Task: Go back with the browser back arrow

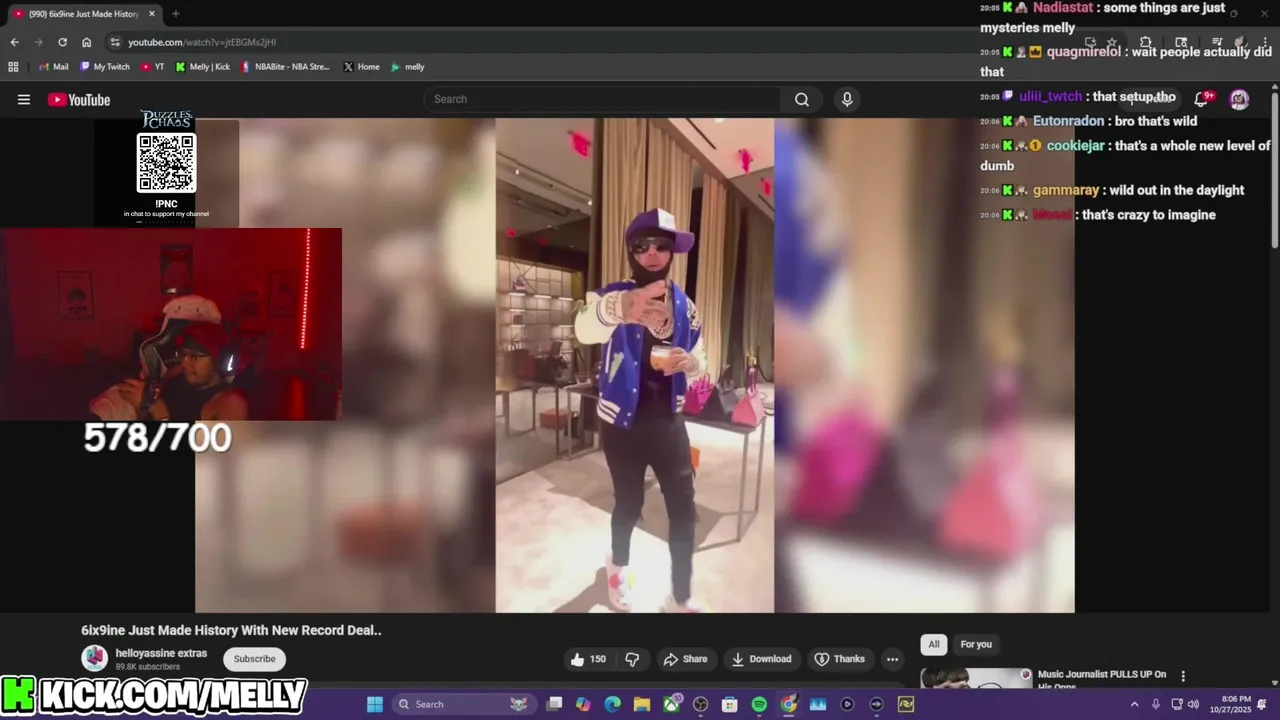Action: [x=14, y=42]
